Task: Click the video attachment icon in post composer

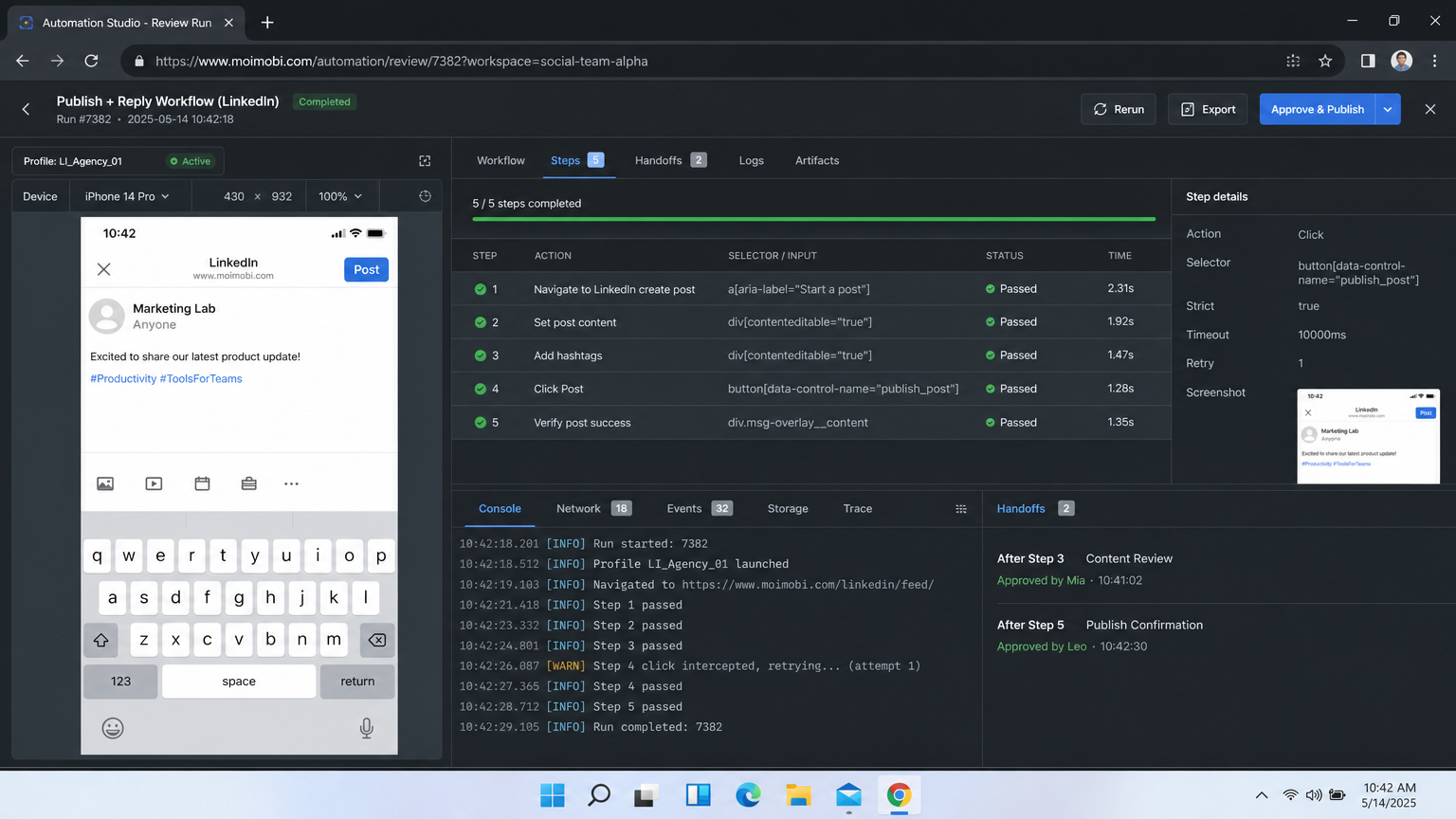Action: [x=154, y=483]
